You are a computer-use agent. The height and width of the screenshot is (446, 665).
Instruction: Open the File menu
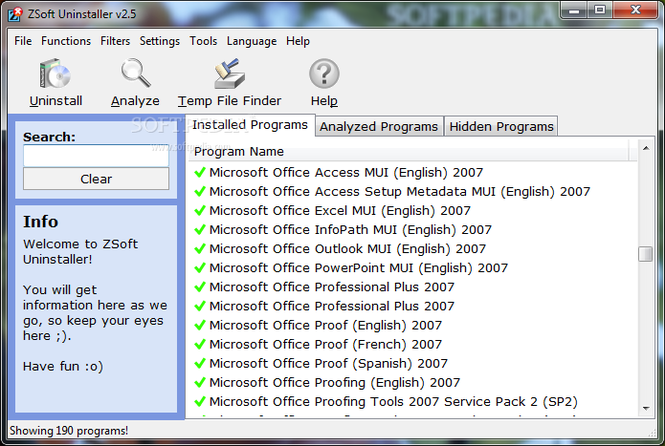click(x=23, y=41)
